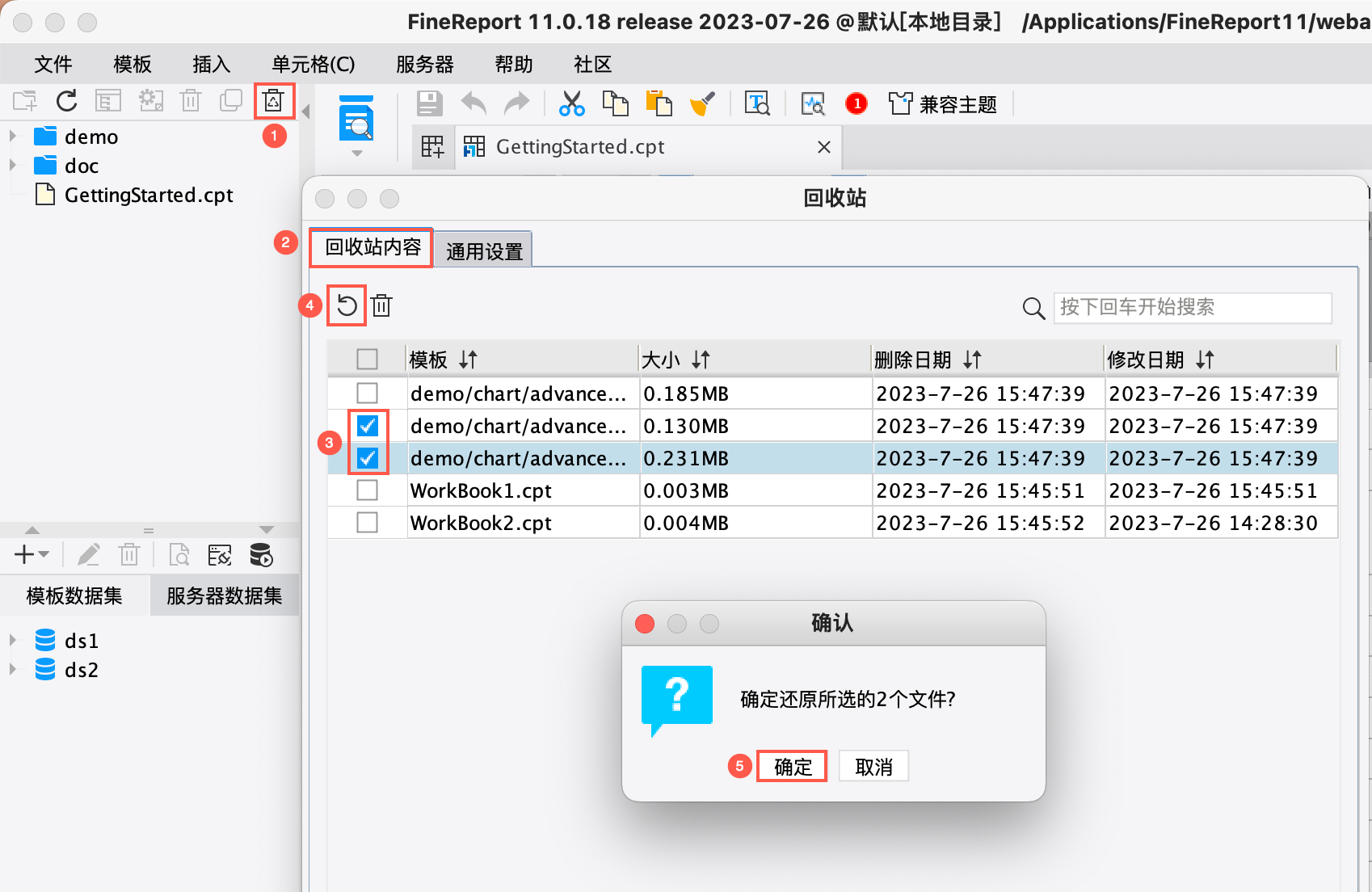The width and height of the screenshot is (1372, 892).
Task: Check the box for WorkBook2.cpt
Action: (x=367, y=523)
